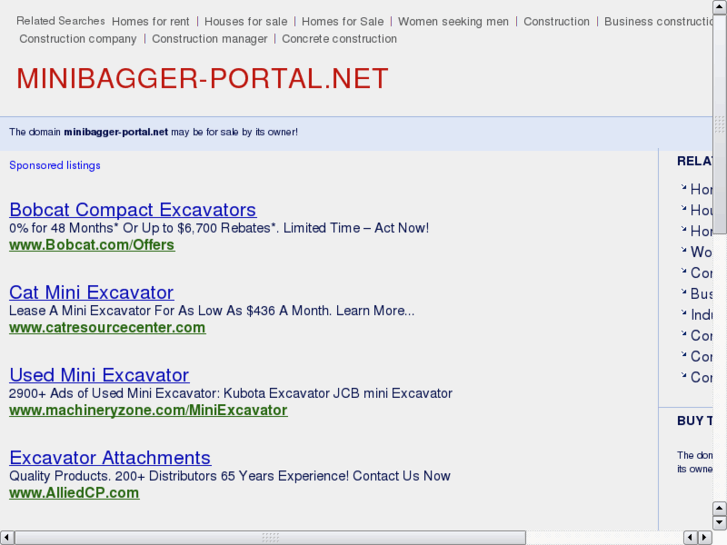Image resolution: width=727 pixels, height=545 pixels.
Task: Open the Used Mini Excavator ad
Action: (x=99, y=375)
